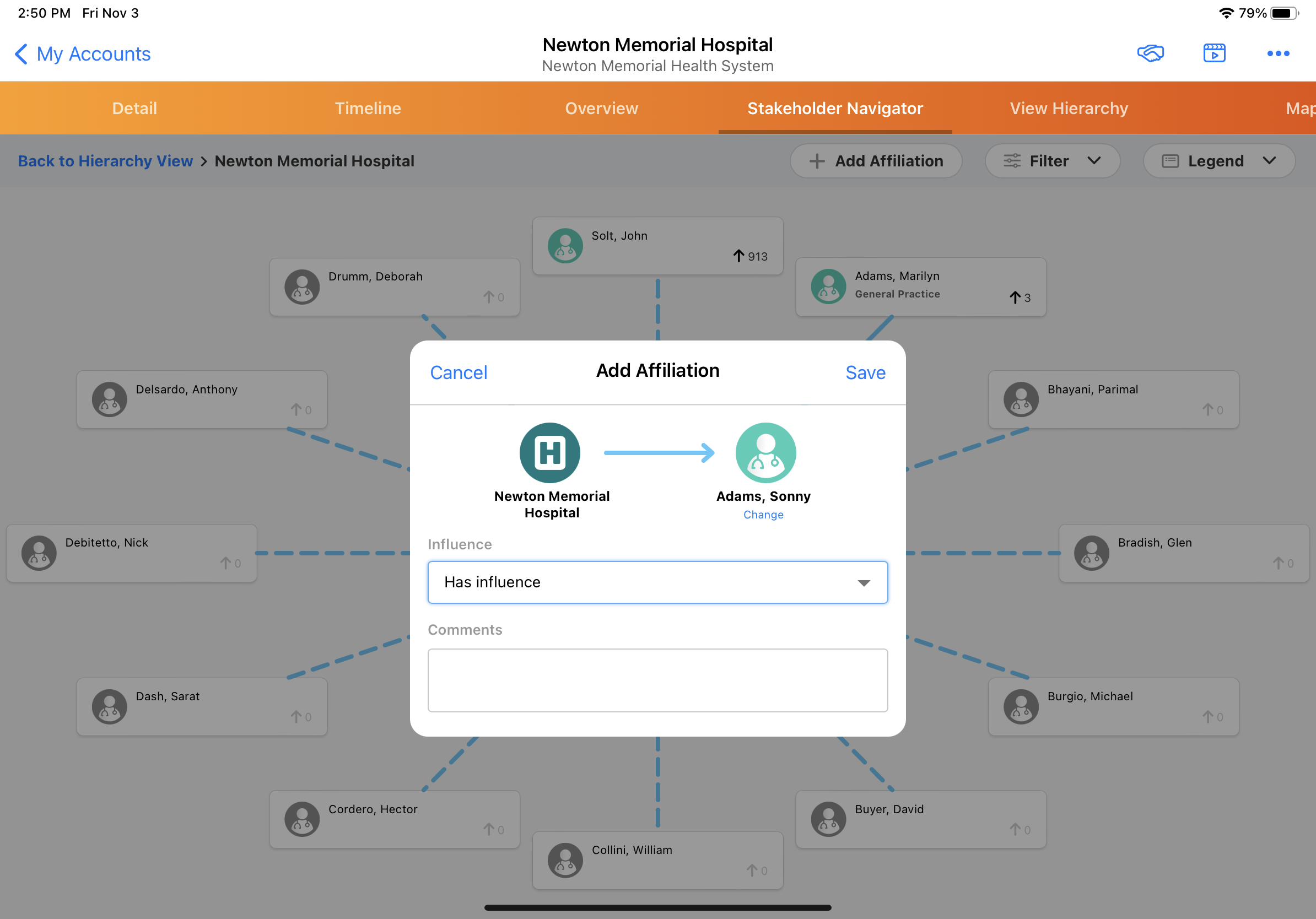Open the Has influence dropdown
Viewport: 1316px width, 919px height.
pyautogui.click(x=657, y=582)
